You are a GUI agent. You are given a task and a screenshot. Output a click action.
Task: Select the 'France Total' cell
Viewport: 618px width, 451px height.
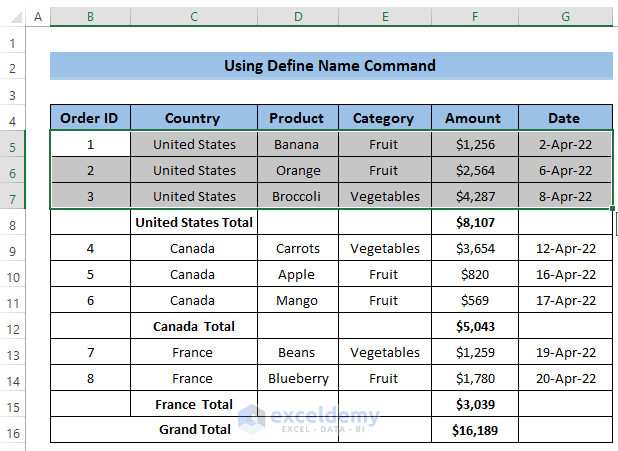click(x=194, y=404)
